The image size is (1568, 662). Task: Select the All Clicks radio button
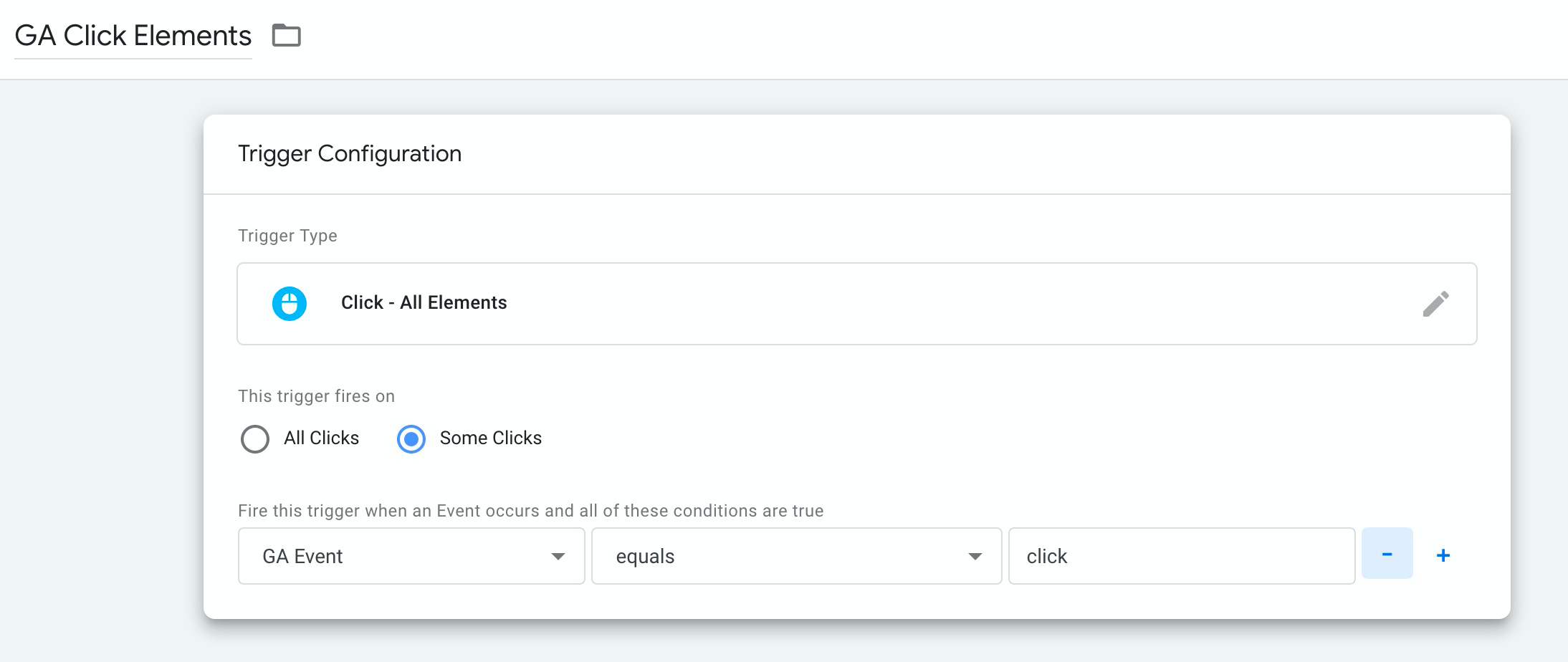click(x=255, y=439)
